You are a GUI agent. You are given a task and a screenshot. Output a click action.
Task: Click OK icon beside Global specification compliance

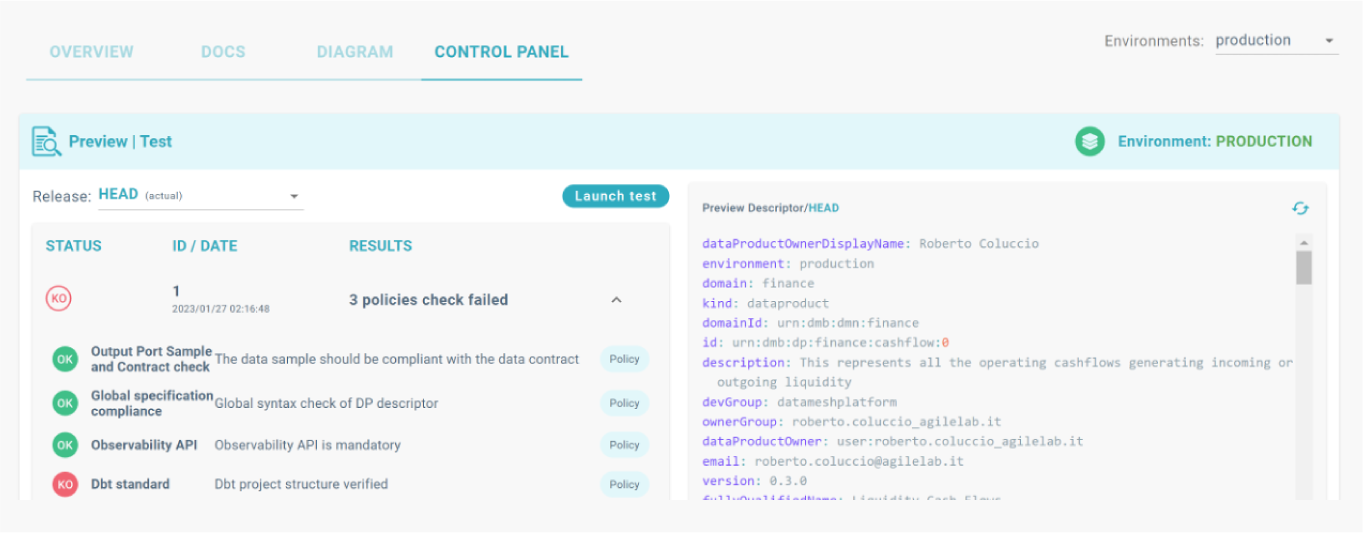tap(65, 403)
